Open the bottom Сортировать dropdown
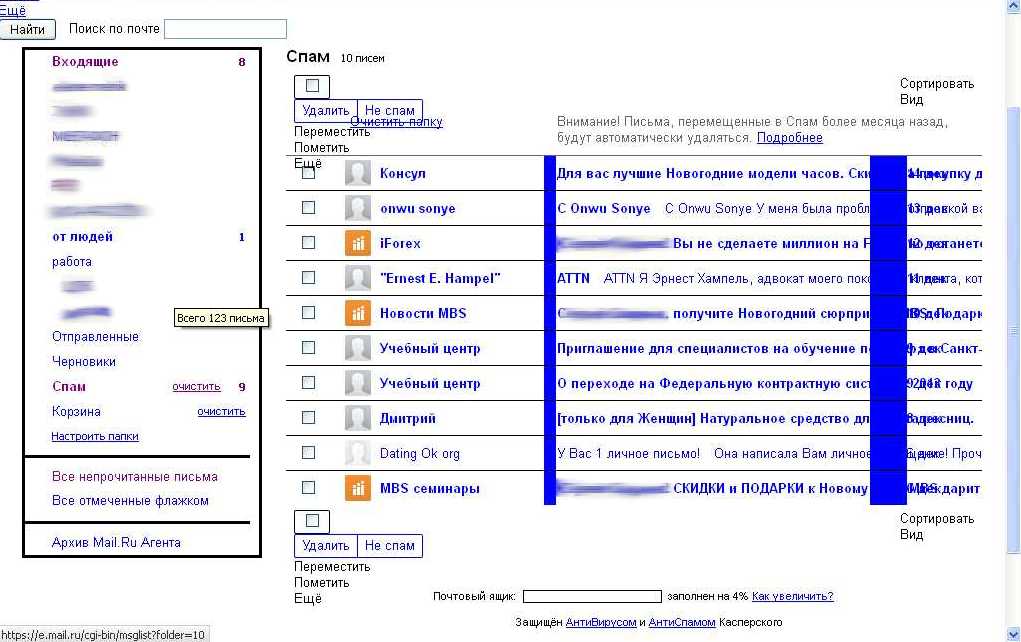The image size is (1021, 642). (937, 518)
